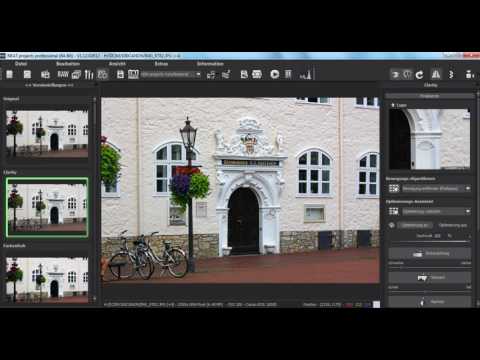
Task: Click the grid icon beside the algorithm dropdown
Action: [394, 189]
